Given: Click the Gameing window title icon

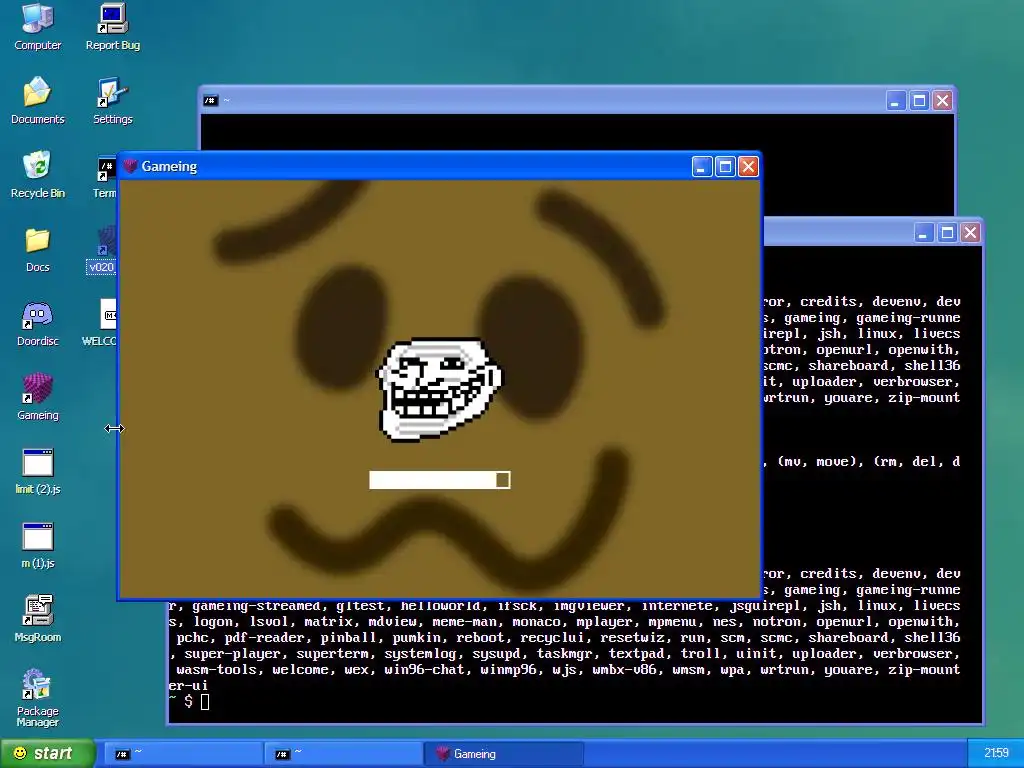Looking at the screenshot, I should (x=129, y=166).
